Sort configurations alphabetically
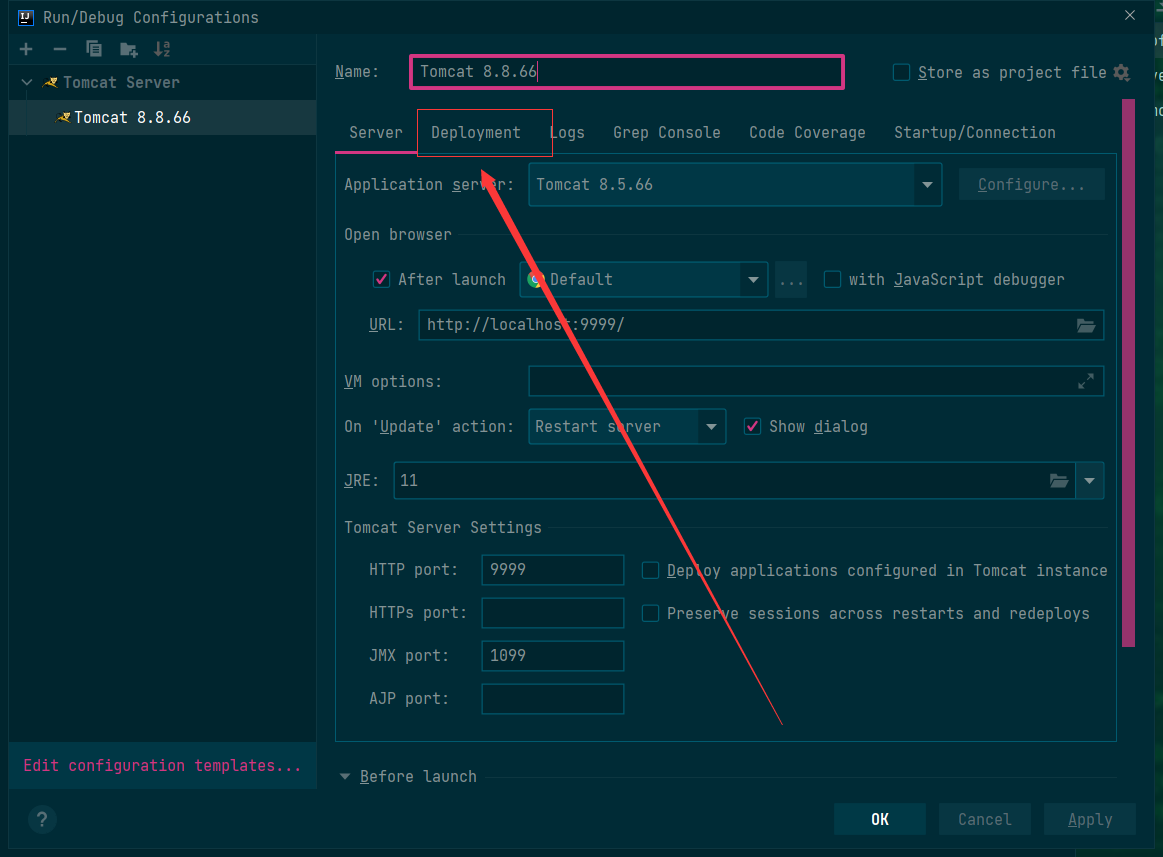 162,49
